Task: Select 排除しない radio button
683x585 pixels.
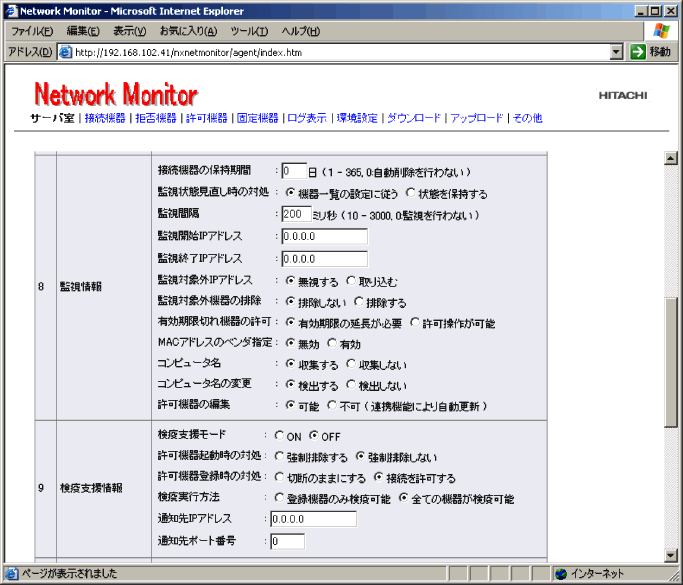Action: pyautogui.click(x=290, y=301)
